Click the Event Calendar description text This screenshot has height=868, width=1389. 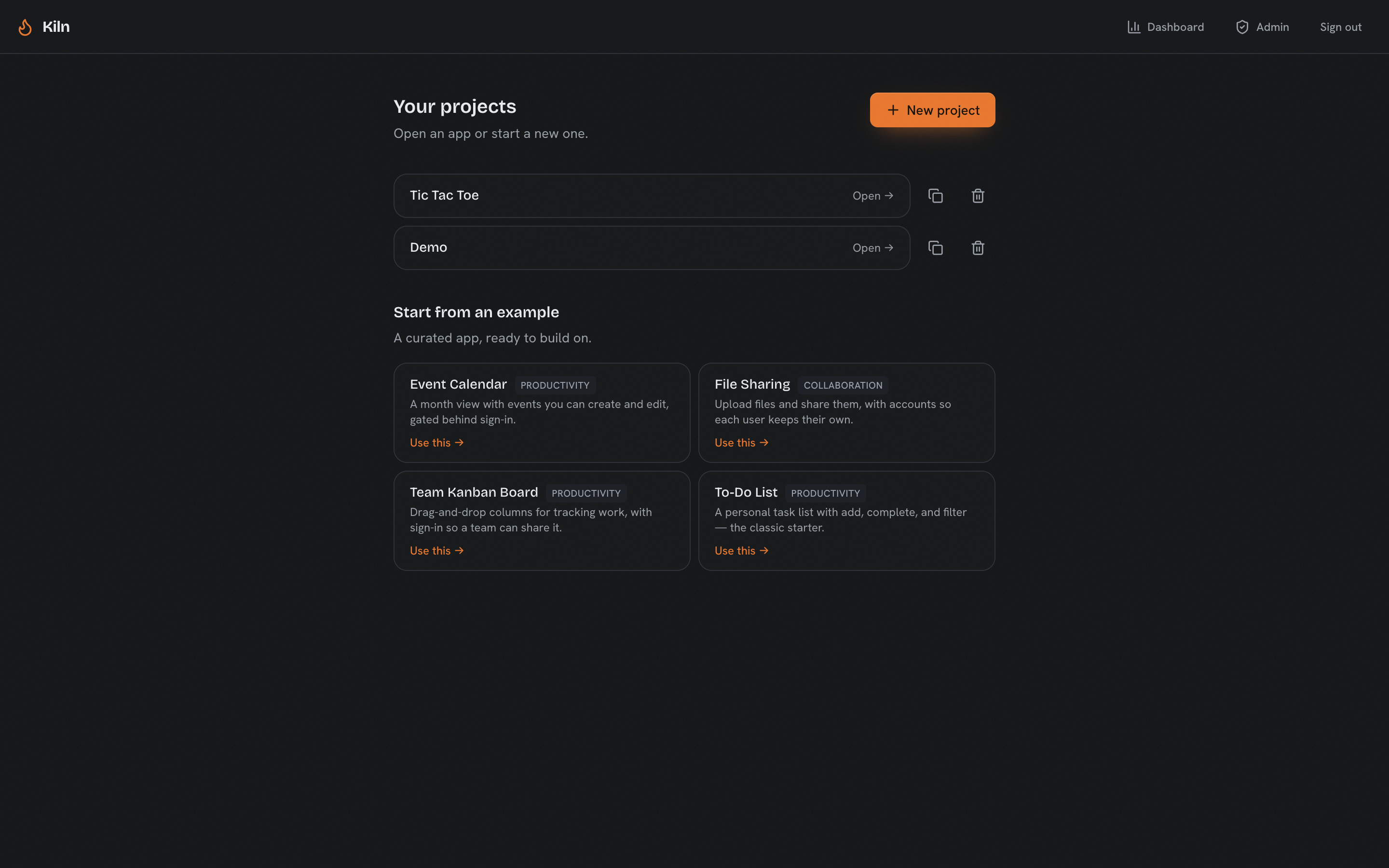pos(540,412)
